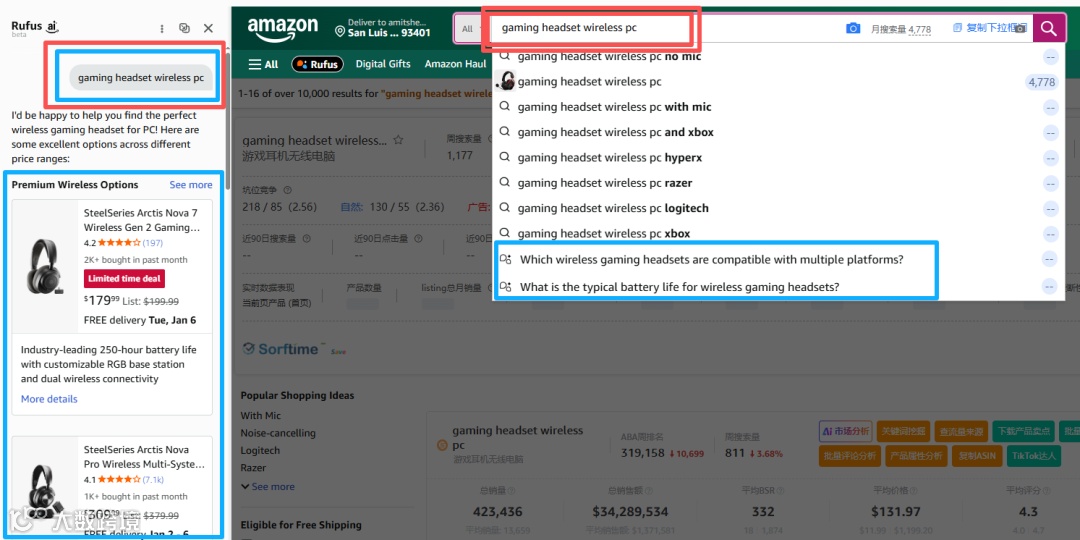Viewport: 1080px width, 540px height.
Task: Click Rufus chat icon beside multiple platforms question
Action: point(506,260)
